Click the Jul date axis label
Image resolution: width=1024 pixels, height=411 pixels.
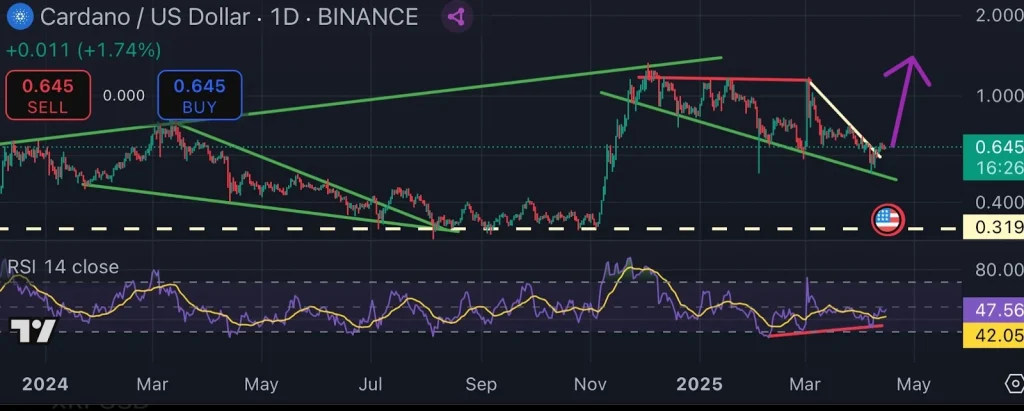370,384
